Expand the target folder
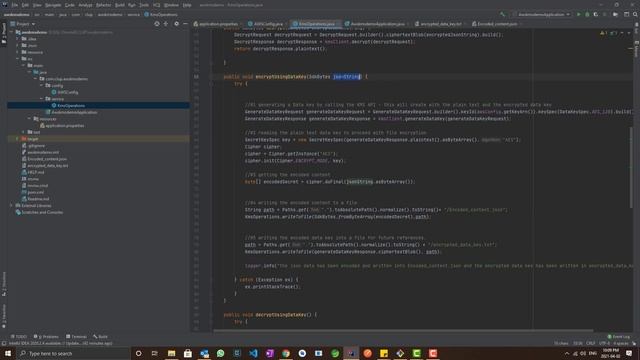The image size is (640, 360). (x=18, y=139)
